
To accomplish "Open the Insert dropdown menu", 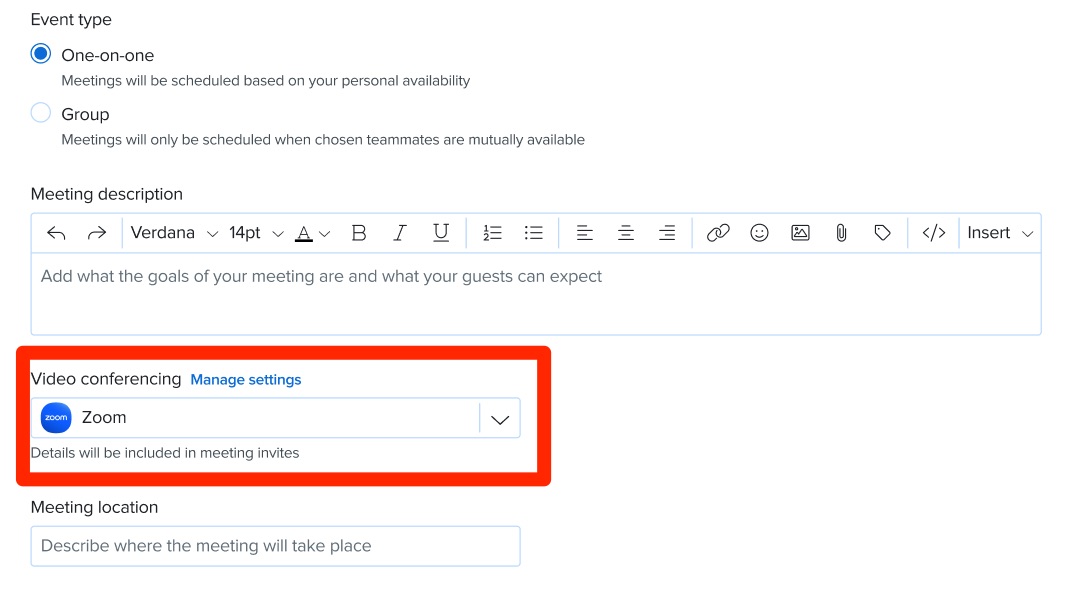I will click(1000, 233).
